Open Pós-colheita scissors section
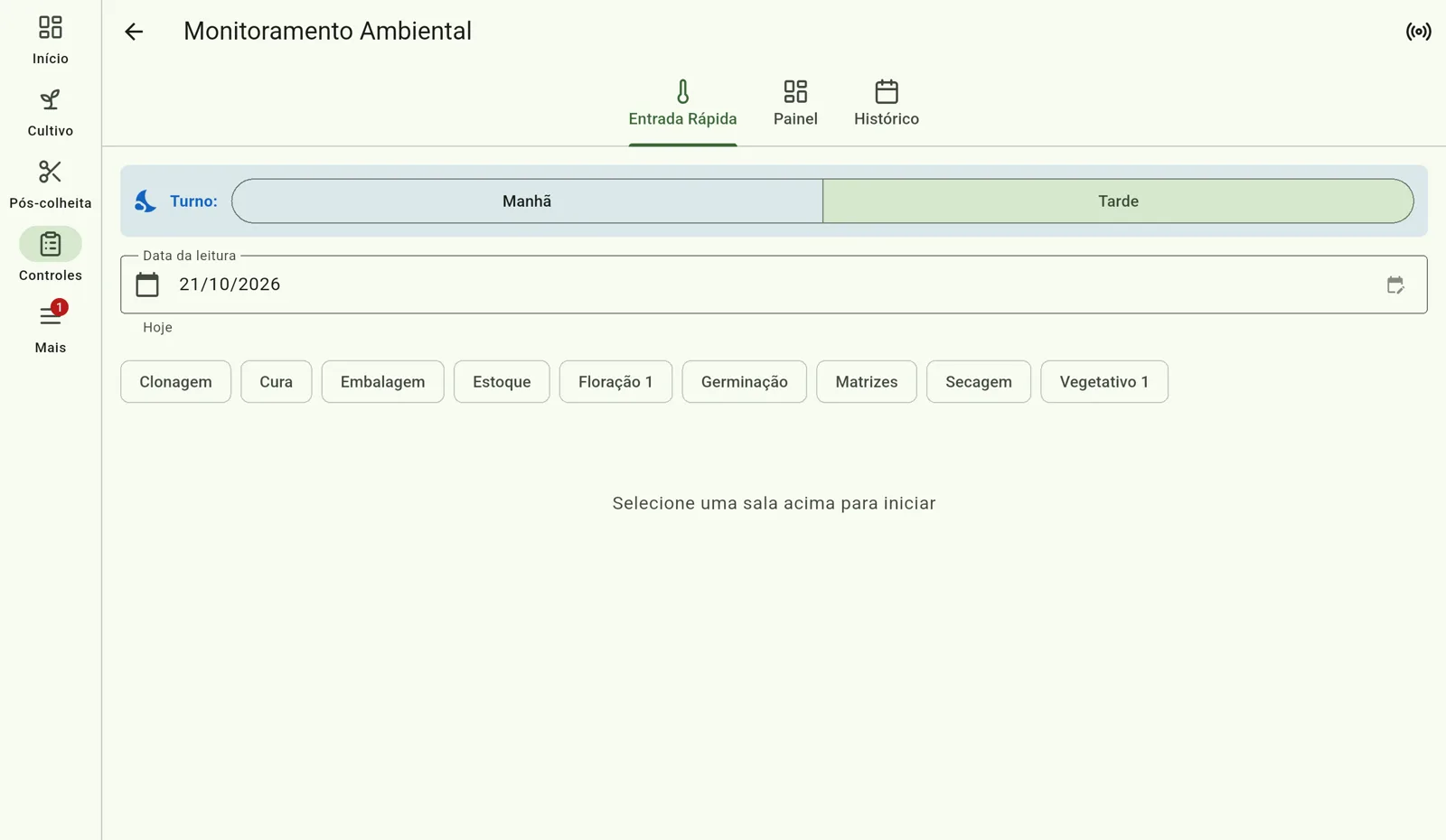The height and width of the screenshot is (840, 1446). [x=51, y=184]
